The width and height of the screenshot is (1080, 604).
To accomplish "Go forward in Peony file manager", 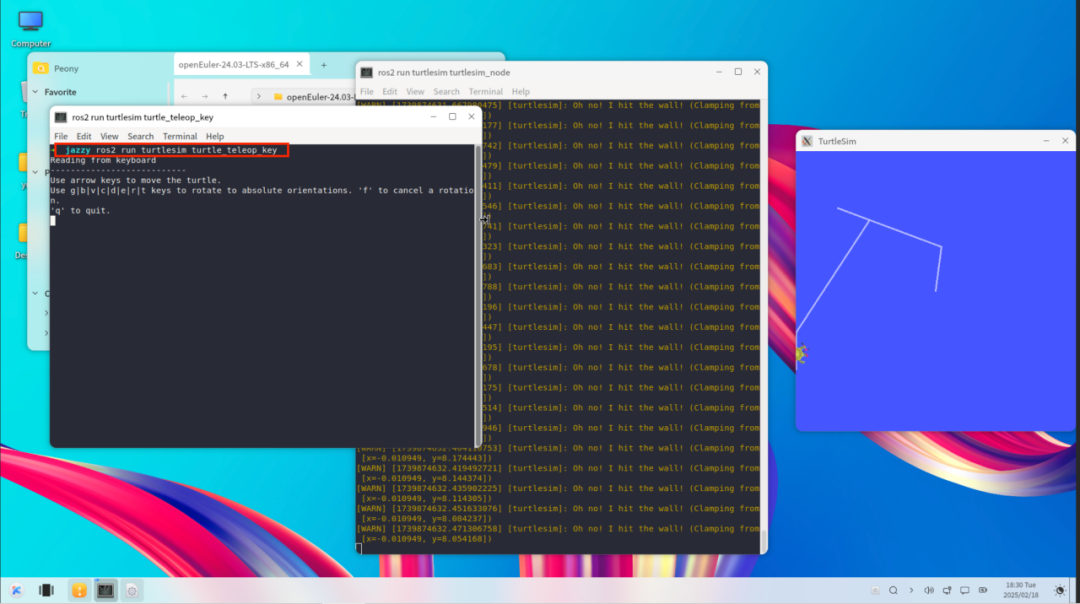I will (205, 96).
